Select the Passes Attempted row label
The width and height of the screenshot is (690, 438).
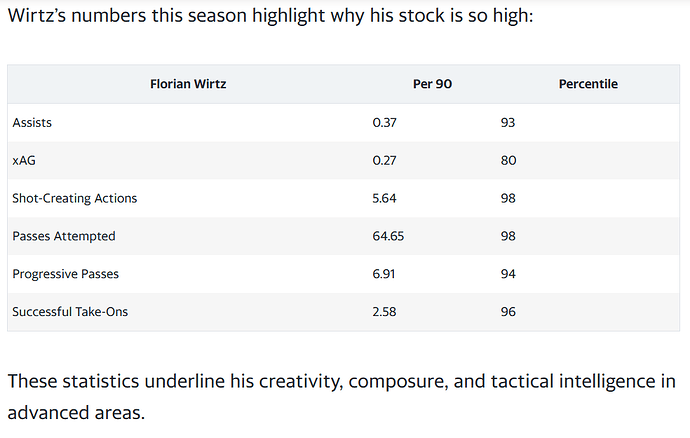click(64, 236)
